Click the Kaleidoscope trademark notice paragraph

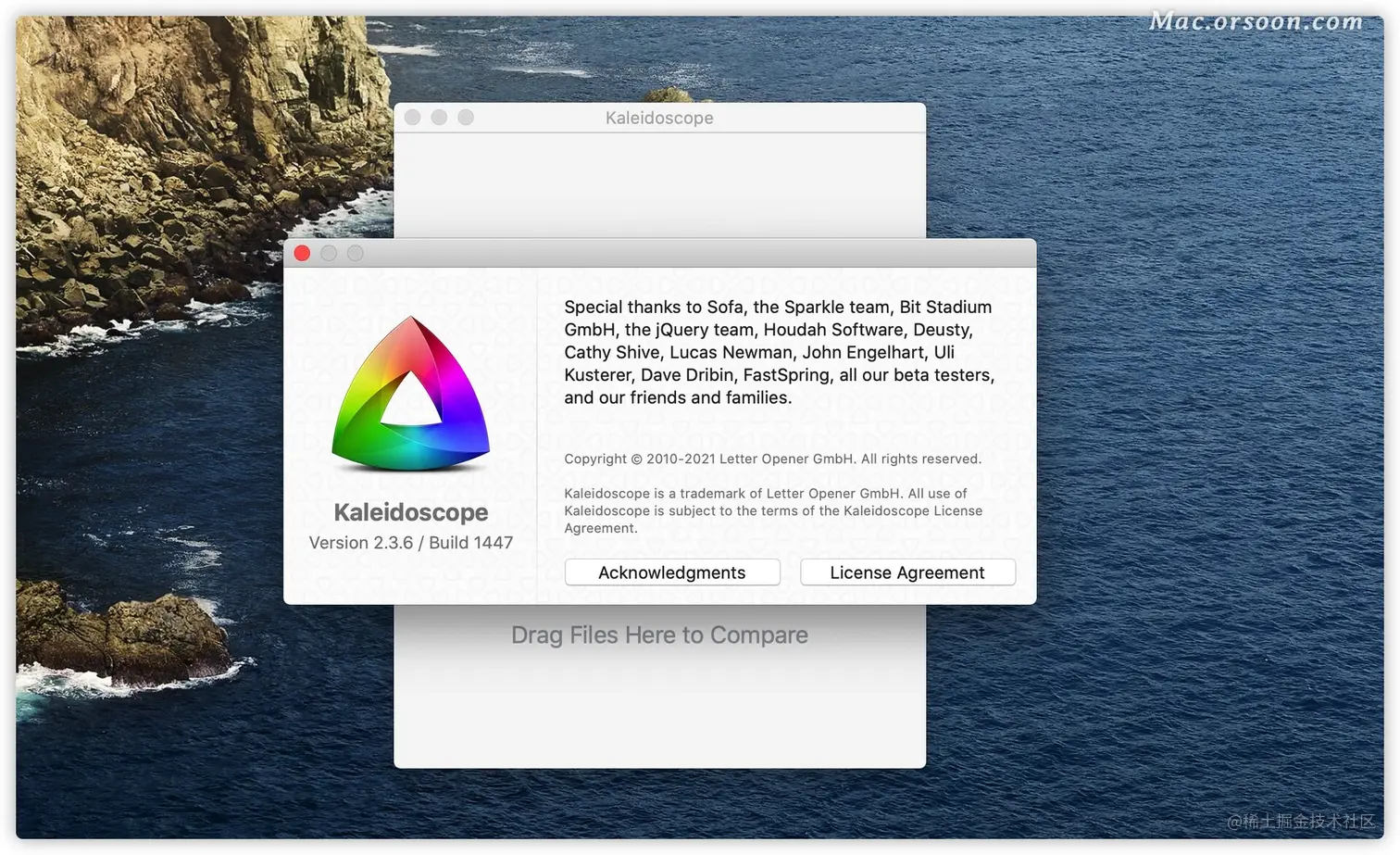pos(773,510)
